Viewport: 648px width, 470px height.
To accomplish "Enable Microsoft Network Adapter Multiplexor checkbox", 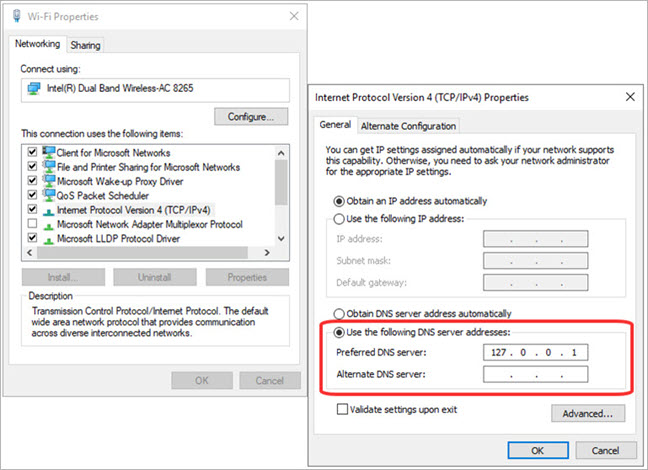I will (32, 225).
